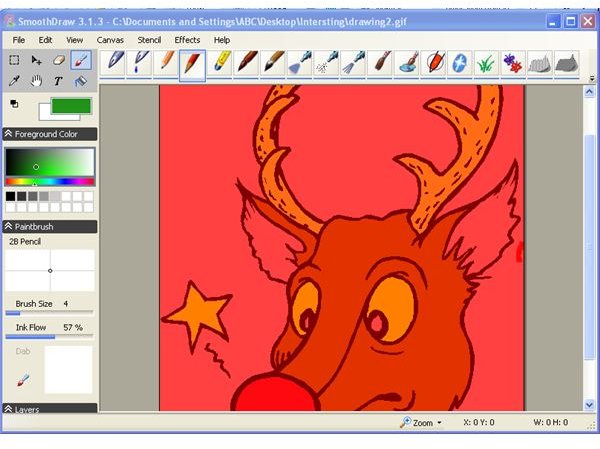Select the eraser tool
The width and height of the screenshot is (600, 449).
(59, 60)
